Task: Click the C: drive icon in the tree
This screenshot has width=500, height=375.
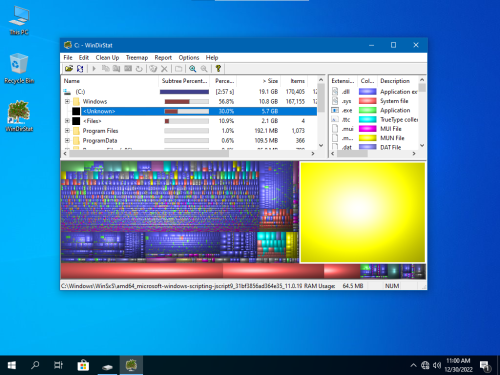Action: coord(68,92)
